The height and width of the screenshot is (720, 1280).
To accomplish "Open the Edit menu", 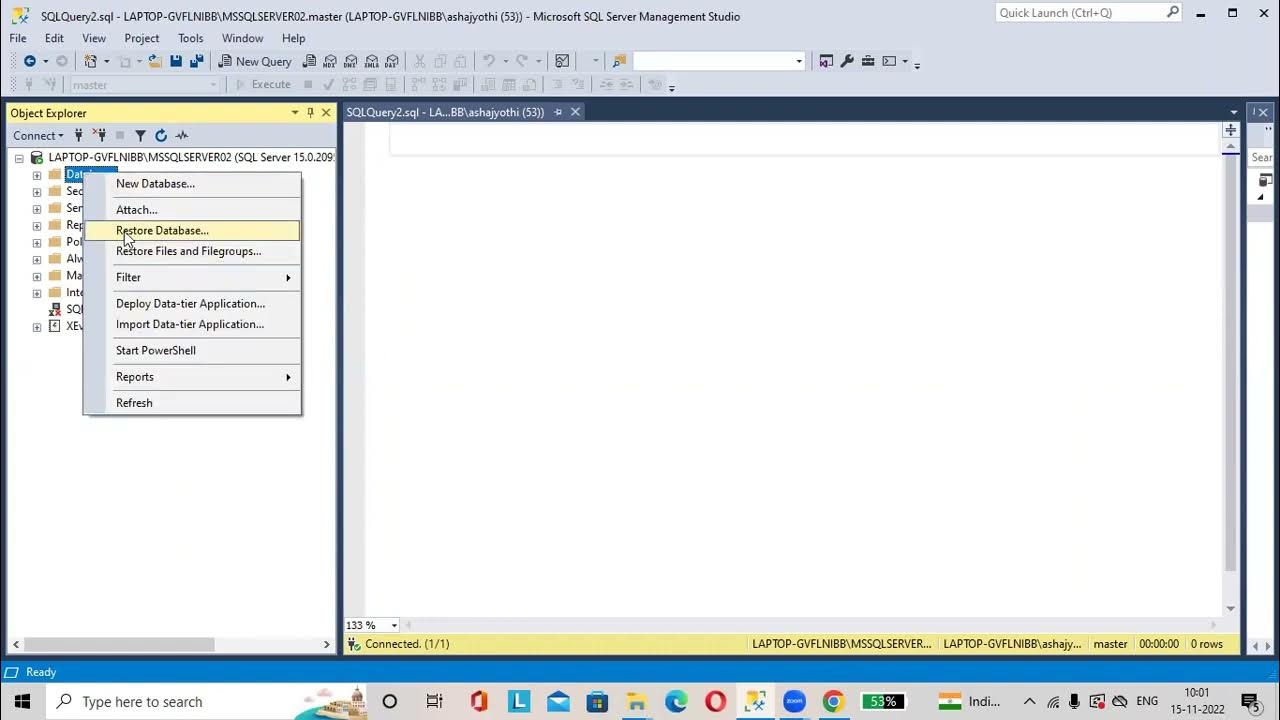I will tap(54, 38).
